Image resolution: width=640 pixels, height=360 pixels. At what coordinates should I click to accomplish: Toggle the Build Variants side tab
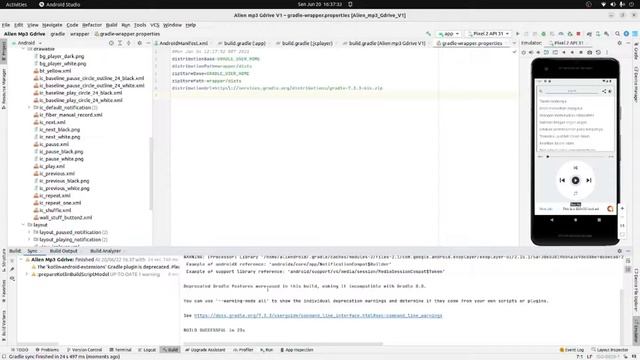(4, 325)
